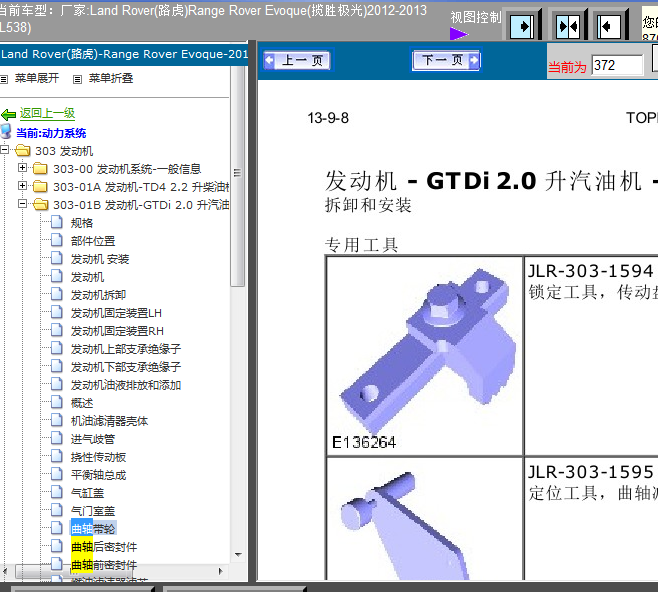Click the page icon beside 部件位置
Image resolution: width=658 pixels, height=592 pixels.
pos(57,240)
